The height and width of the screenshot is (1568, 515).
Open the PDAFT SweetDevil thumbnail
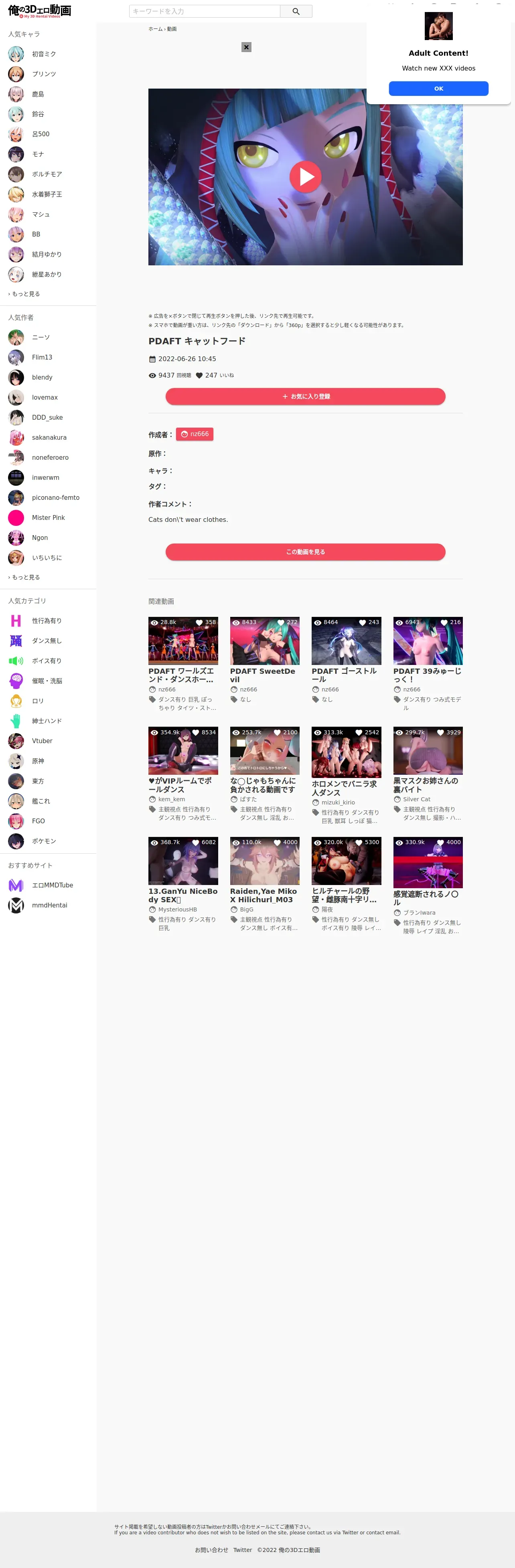(x=264, y=641)
